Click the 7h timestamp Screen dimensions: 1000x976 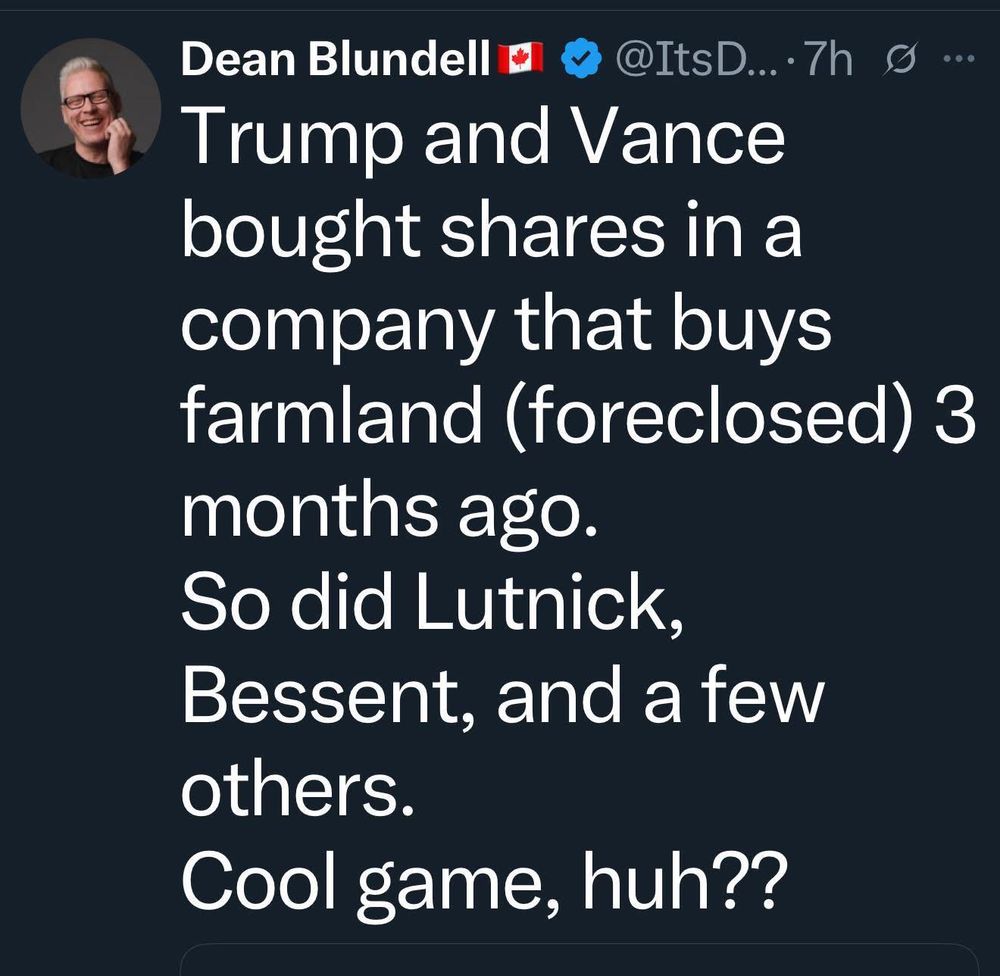829,62
